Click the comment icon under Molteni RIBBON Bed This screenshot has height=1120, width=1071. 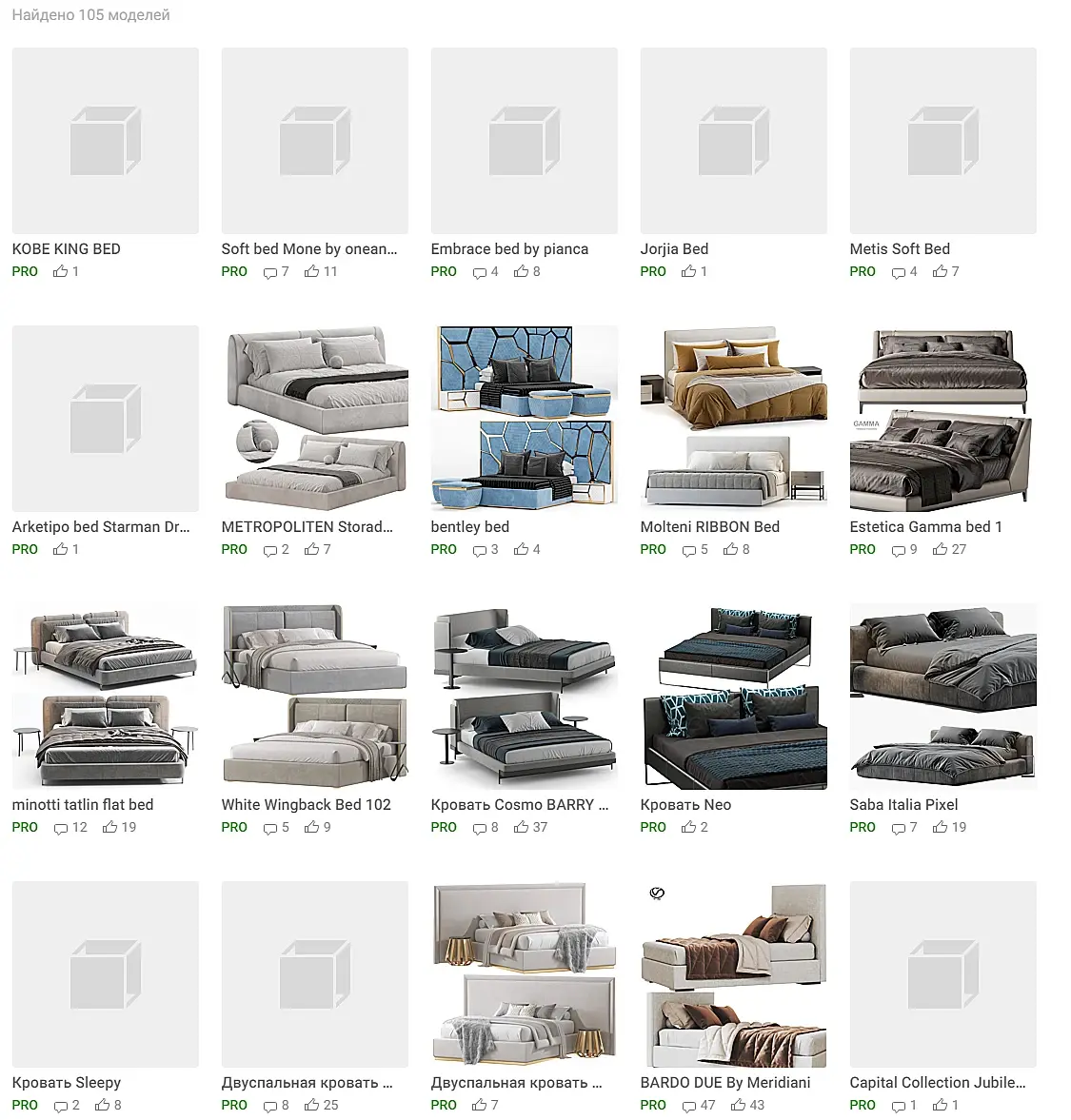pyautogui.click(x=688, y=550)
